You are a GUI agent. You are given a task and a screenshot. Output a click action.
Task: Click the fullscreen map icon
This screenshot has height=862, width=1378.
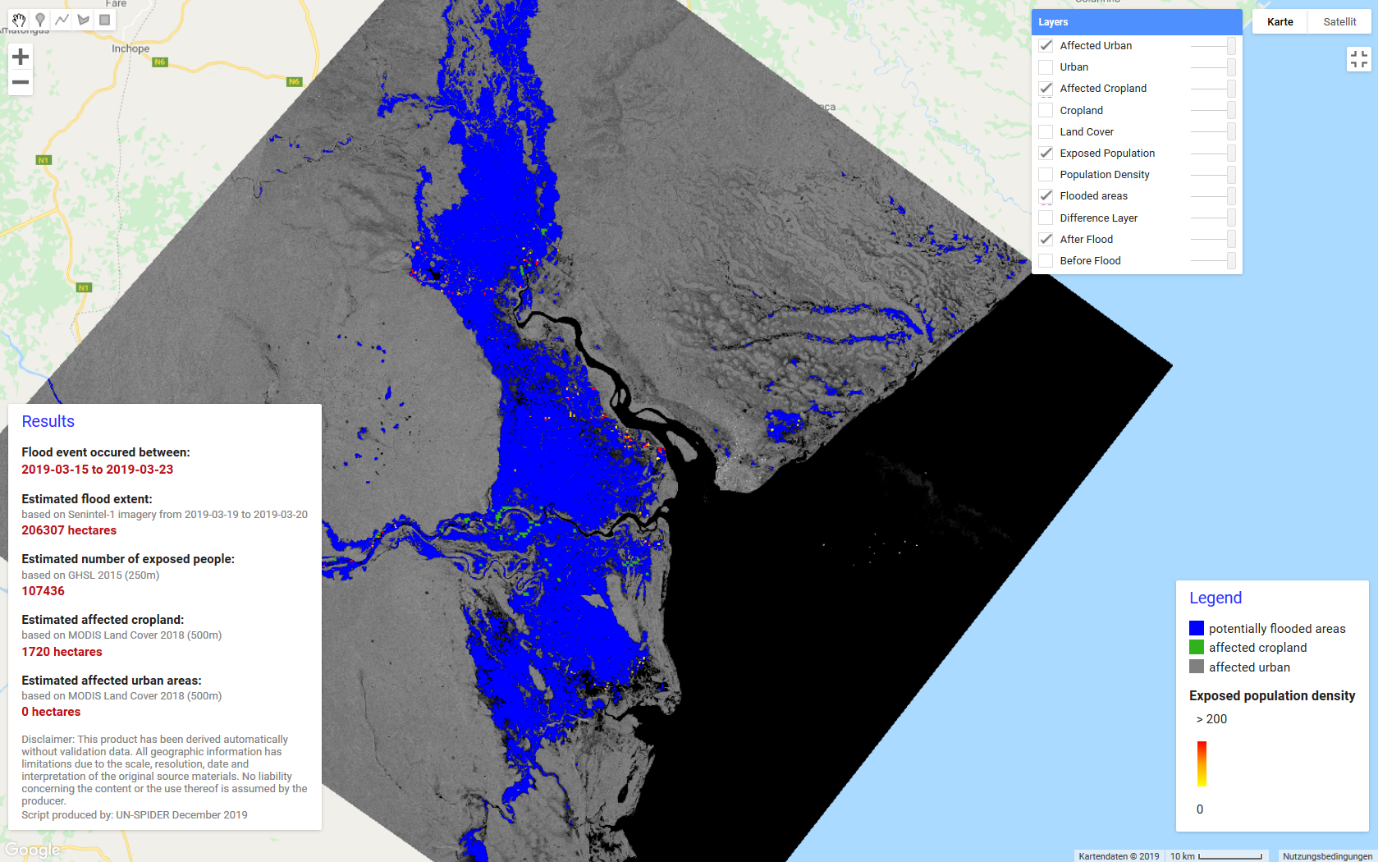(1358, 59)
